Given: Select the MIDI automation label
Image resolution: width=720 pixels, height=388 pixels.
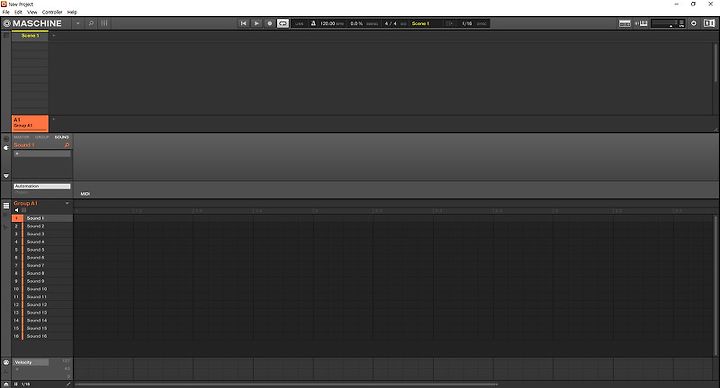Looking at the screenshot, I should 85,194.
